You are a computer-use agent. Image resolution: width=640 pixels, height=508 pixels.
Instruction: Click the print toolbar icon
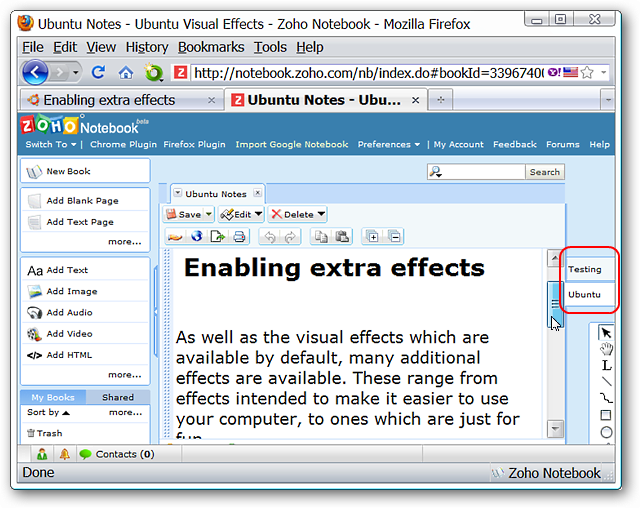[x=240, y=237]
